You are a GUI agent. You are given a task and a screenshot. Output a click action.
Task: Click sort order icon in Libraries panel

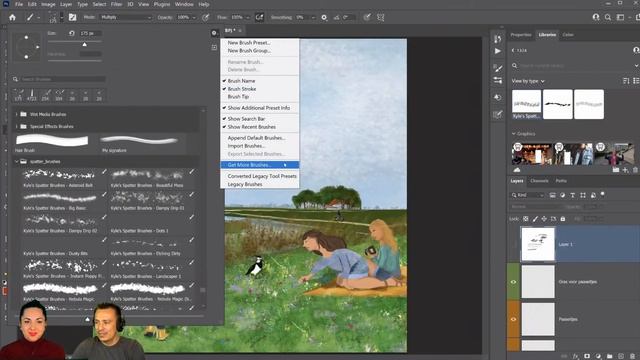[626, 81]
